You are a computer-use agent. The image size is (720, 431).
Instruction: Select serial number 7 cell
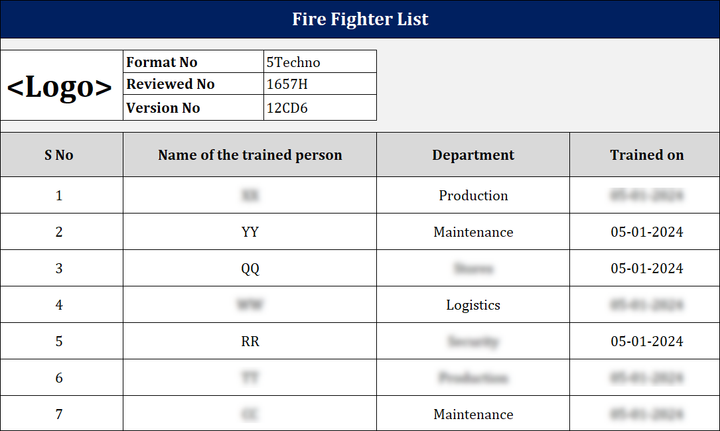point(59,414)
